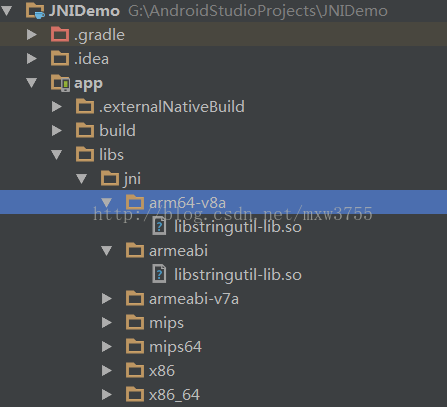Expand the mips64 folder arrow
The image size is (447, 407).
(107, 347)
